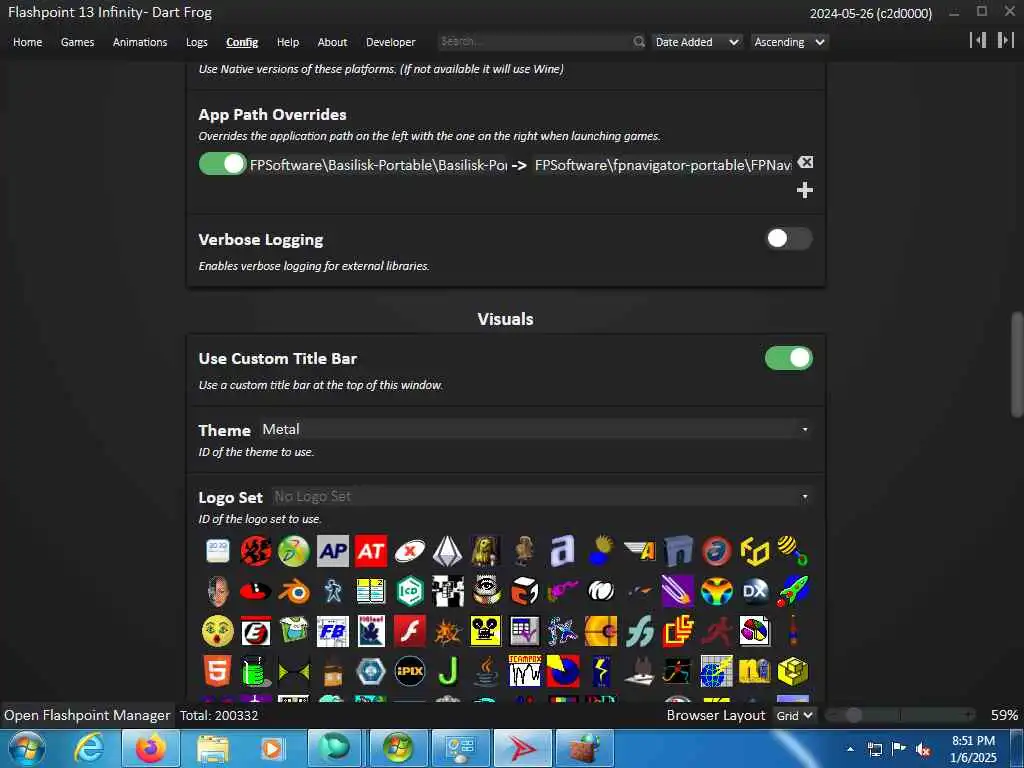Click the blue FB logo icon
The height and width of the screenshot is (768, 1024).
coord(332,632)
